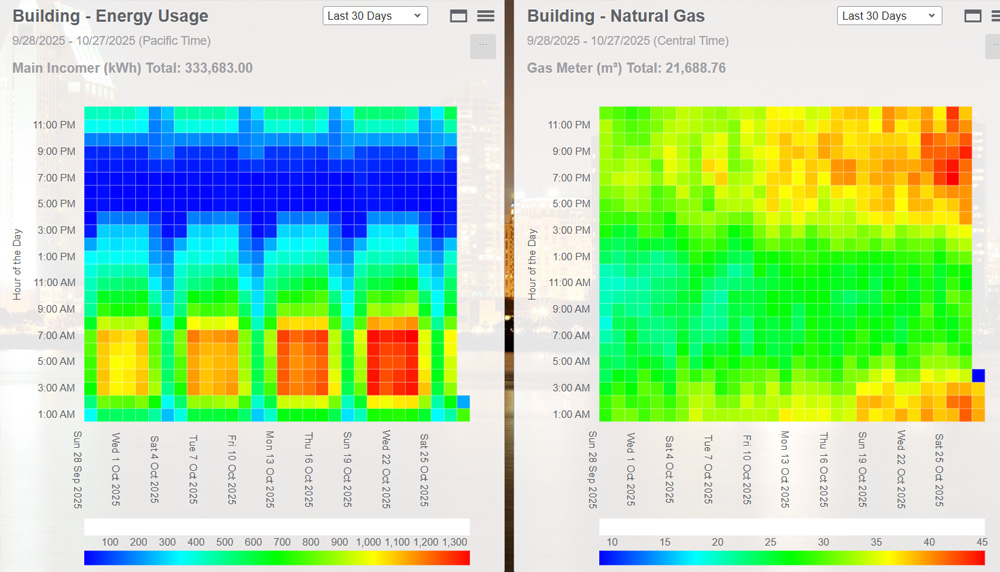Click the Wed 22 Oct 2025 energy axis label
This screenshot has width=1000, height=572.
point(386,469)
